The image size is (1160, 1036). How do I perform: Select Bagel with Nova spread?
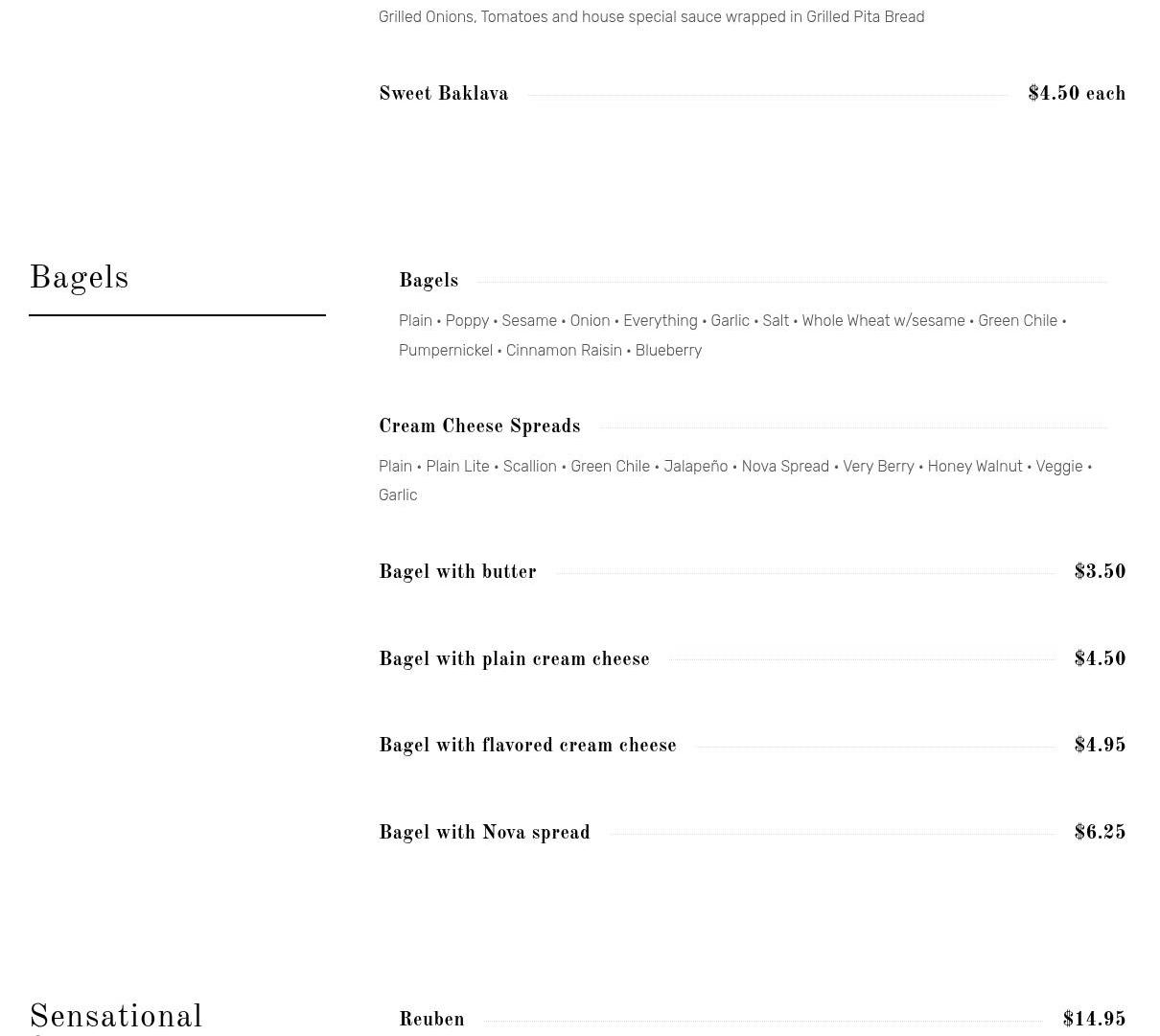click(484, 833)
